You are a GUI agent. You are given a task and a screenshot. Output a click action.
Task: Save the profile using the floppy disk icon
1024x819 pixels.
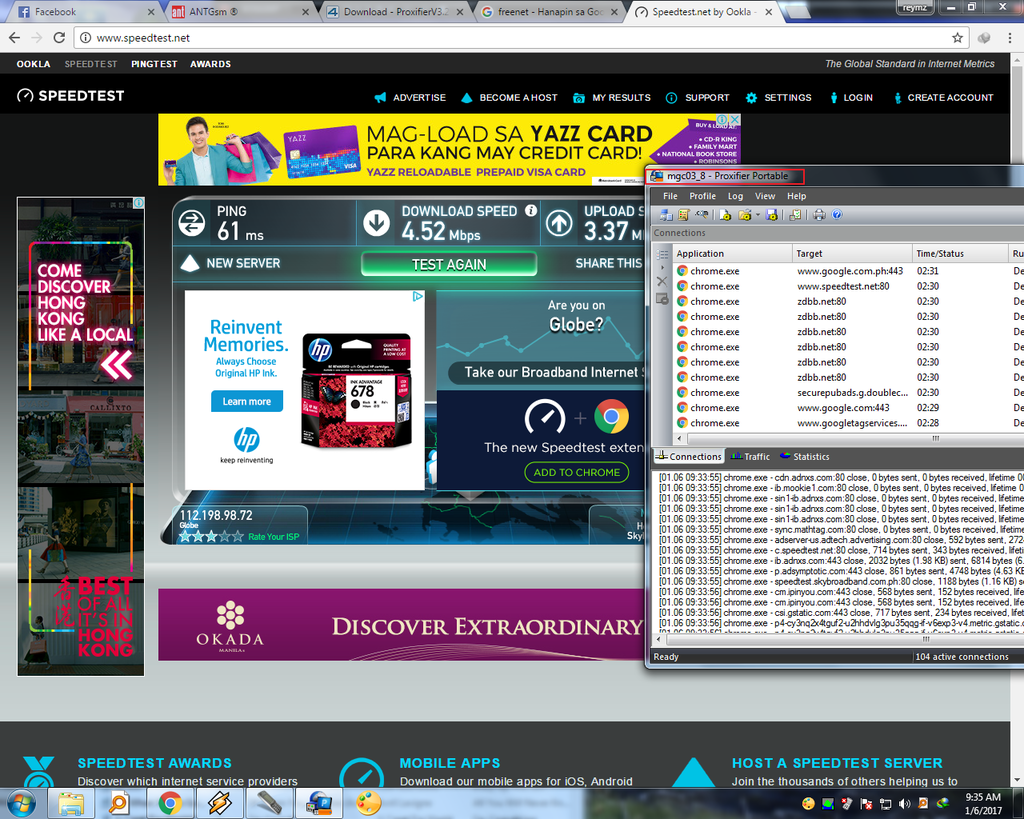[x=771, y=215]
